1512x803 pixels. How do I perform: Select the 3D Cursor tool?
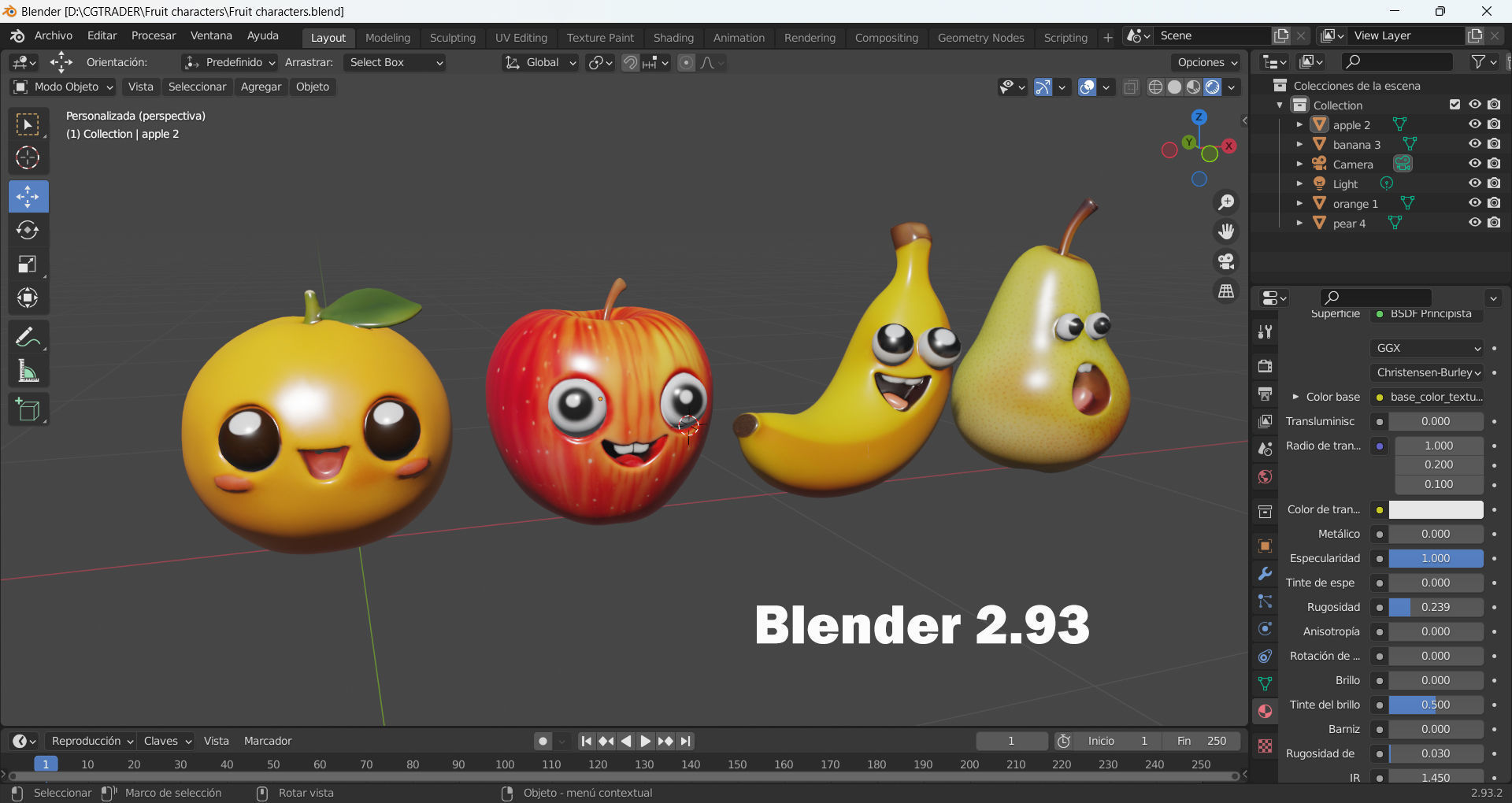(28, 158)
